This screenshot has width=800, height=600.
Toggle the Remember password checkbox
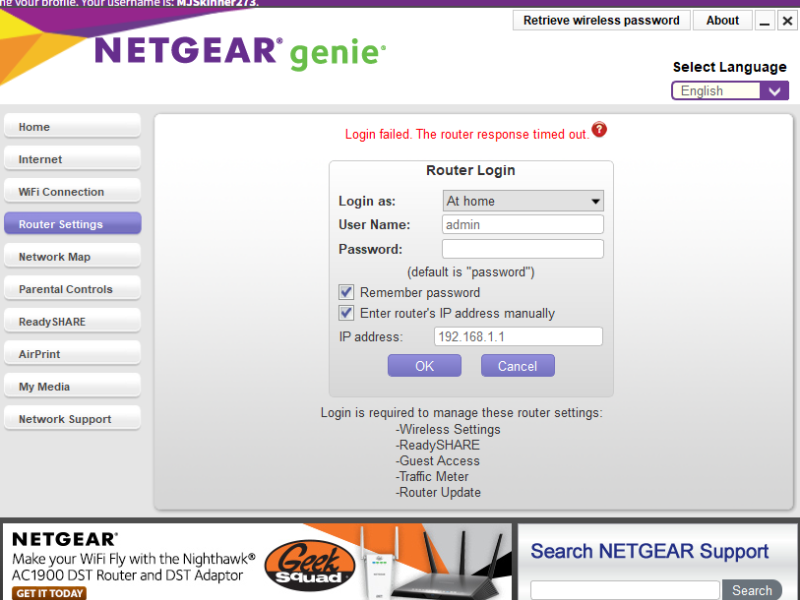pos(346,292)
